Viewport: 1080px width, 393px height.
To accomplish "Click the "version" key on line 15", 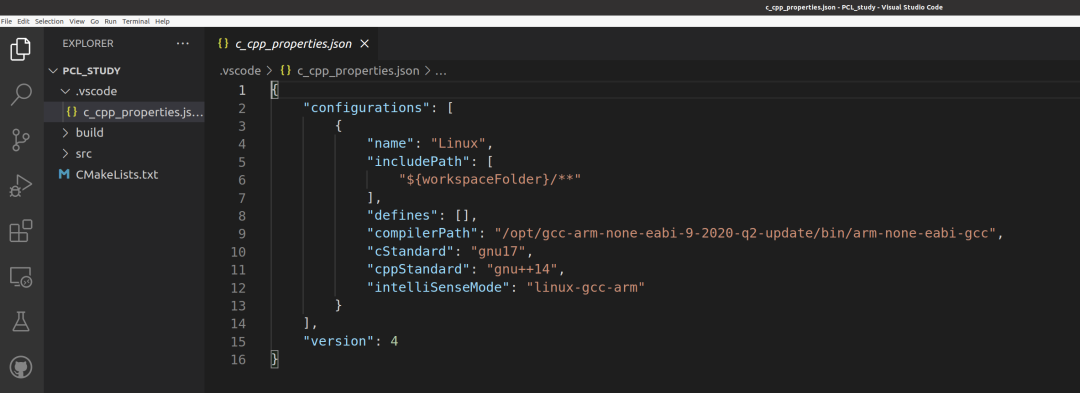I will pyautogui.click(x=339, y=341).
